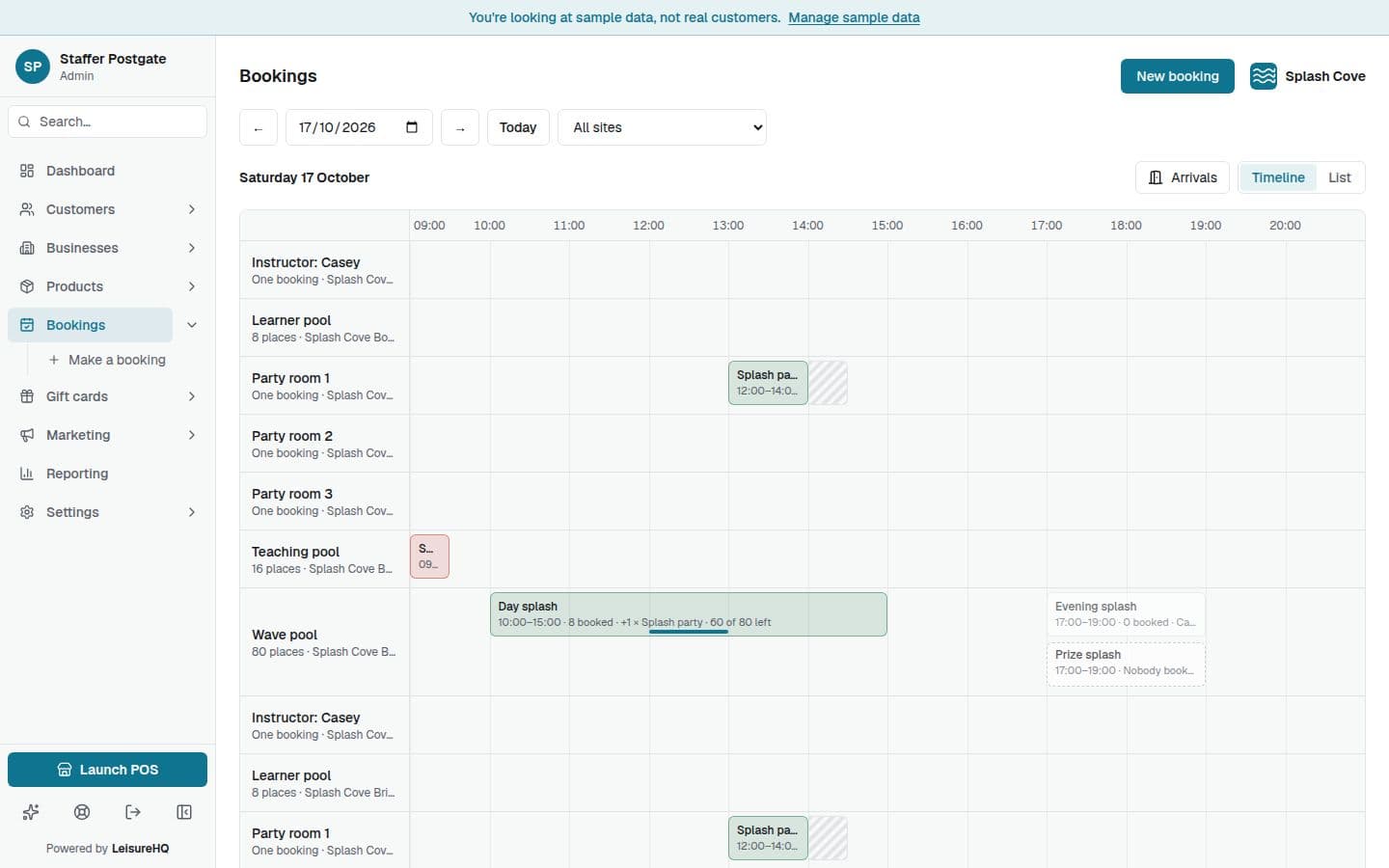This screenshot has width=1389, height=868.
Task: Launch the POS
Action: [x=107, y=770]
